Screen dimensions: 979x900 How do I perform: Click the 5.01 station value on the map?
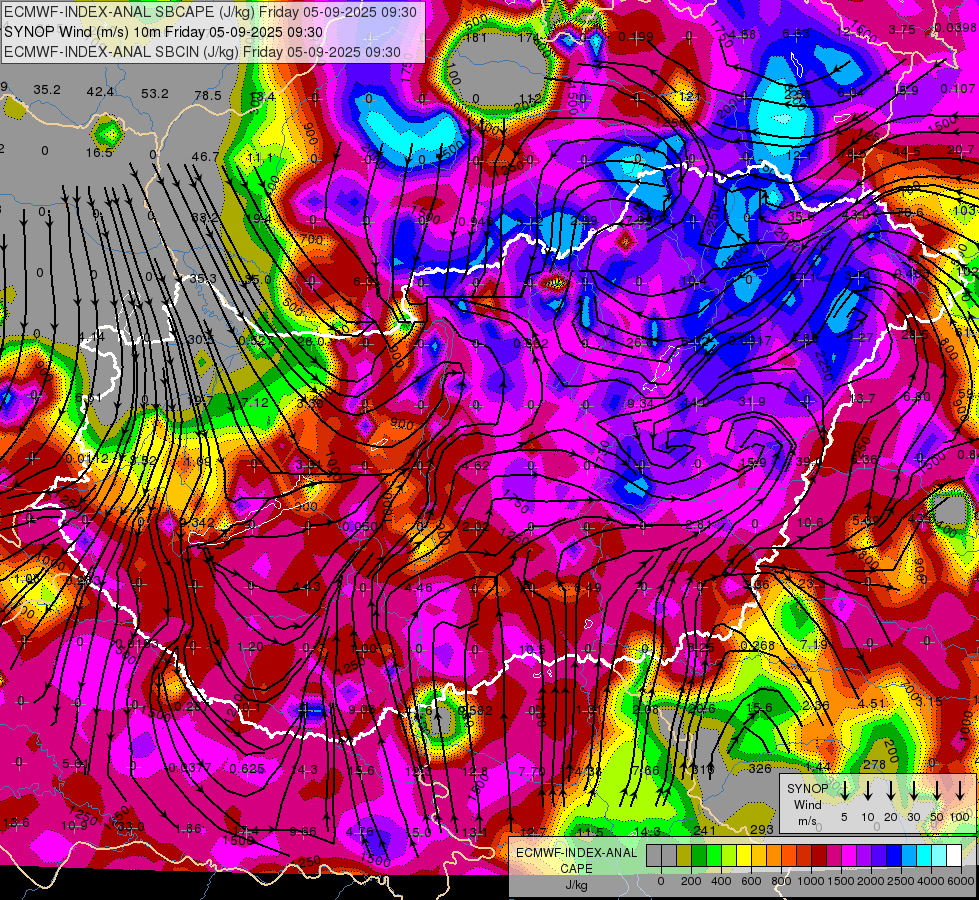tap(76, 764)
